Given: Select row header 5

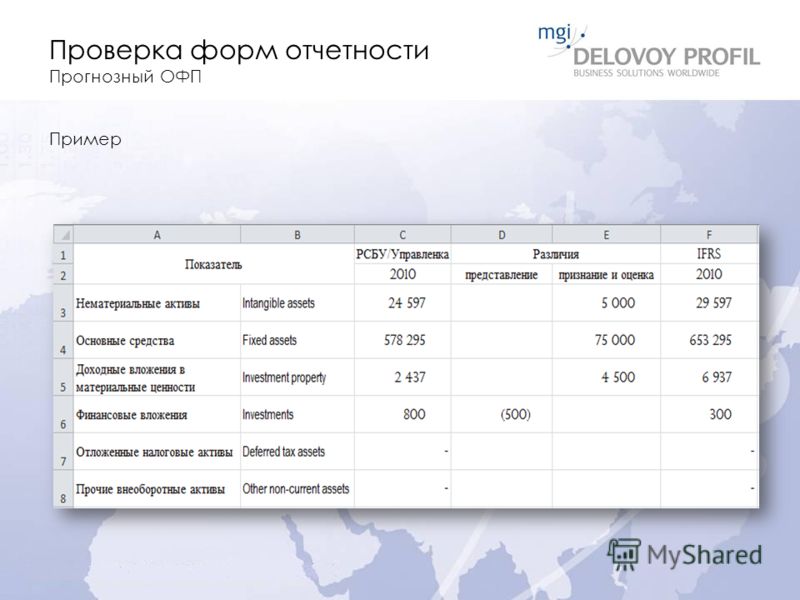Looking at the screenshot, I should [x=63, y=378].
